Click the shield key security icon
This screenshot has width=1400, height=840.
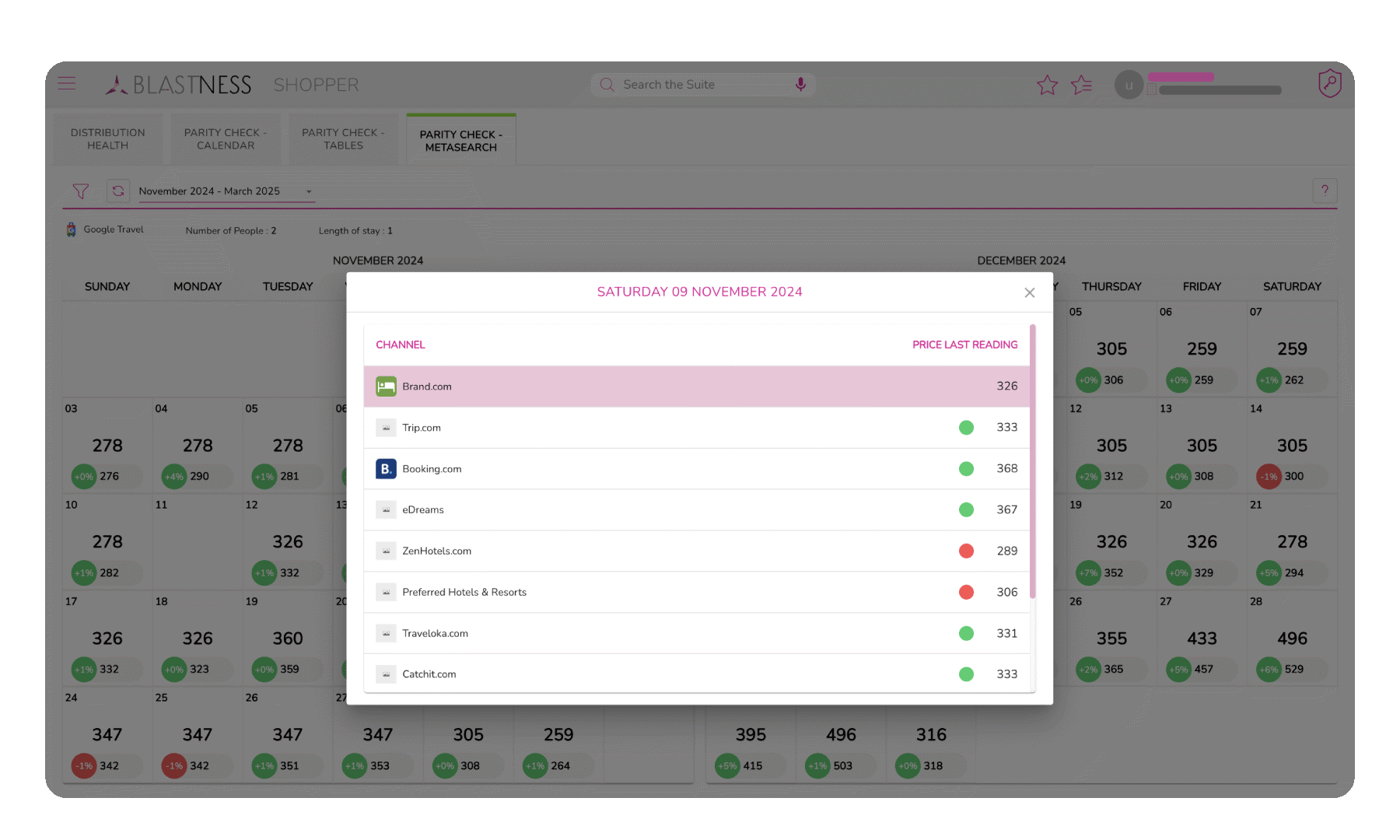click(x=1329, y=83)
